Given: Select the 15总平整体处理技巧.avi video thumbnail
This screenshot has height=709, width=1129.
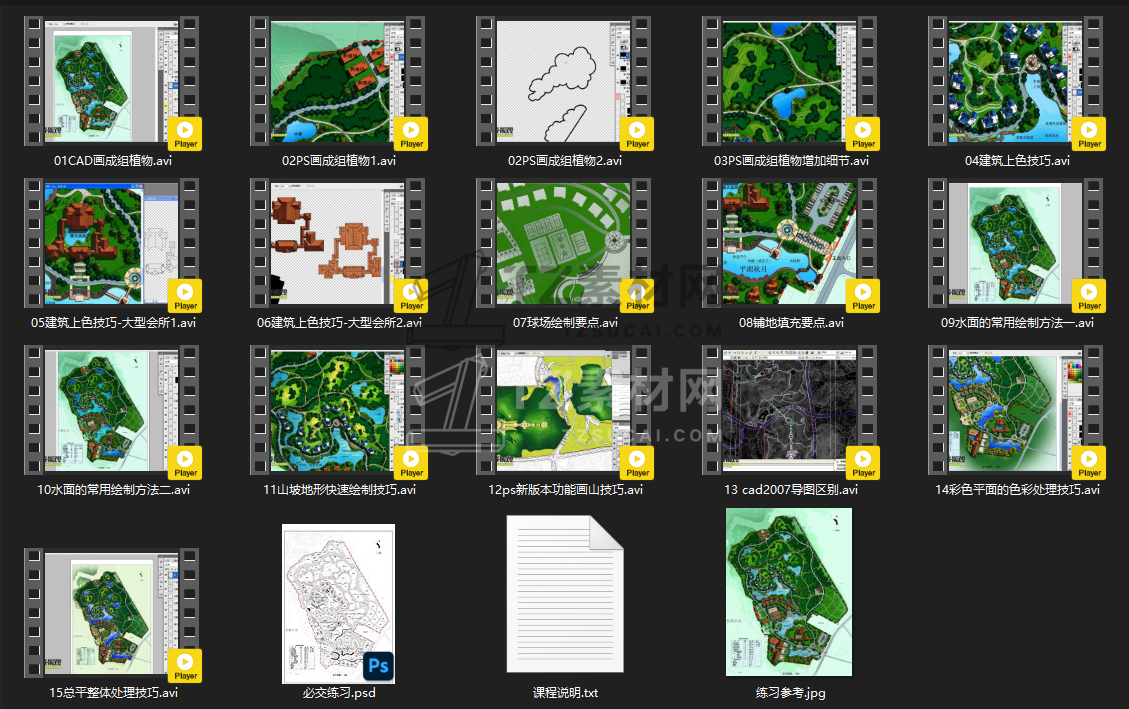Looking at the screenshot, I should 112,613.
